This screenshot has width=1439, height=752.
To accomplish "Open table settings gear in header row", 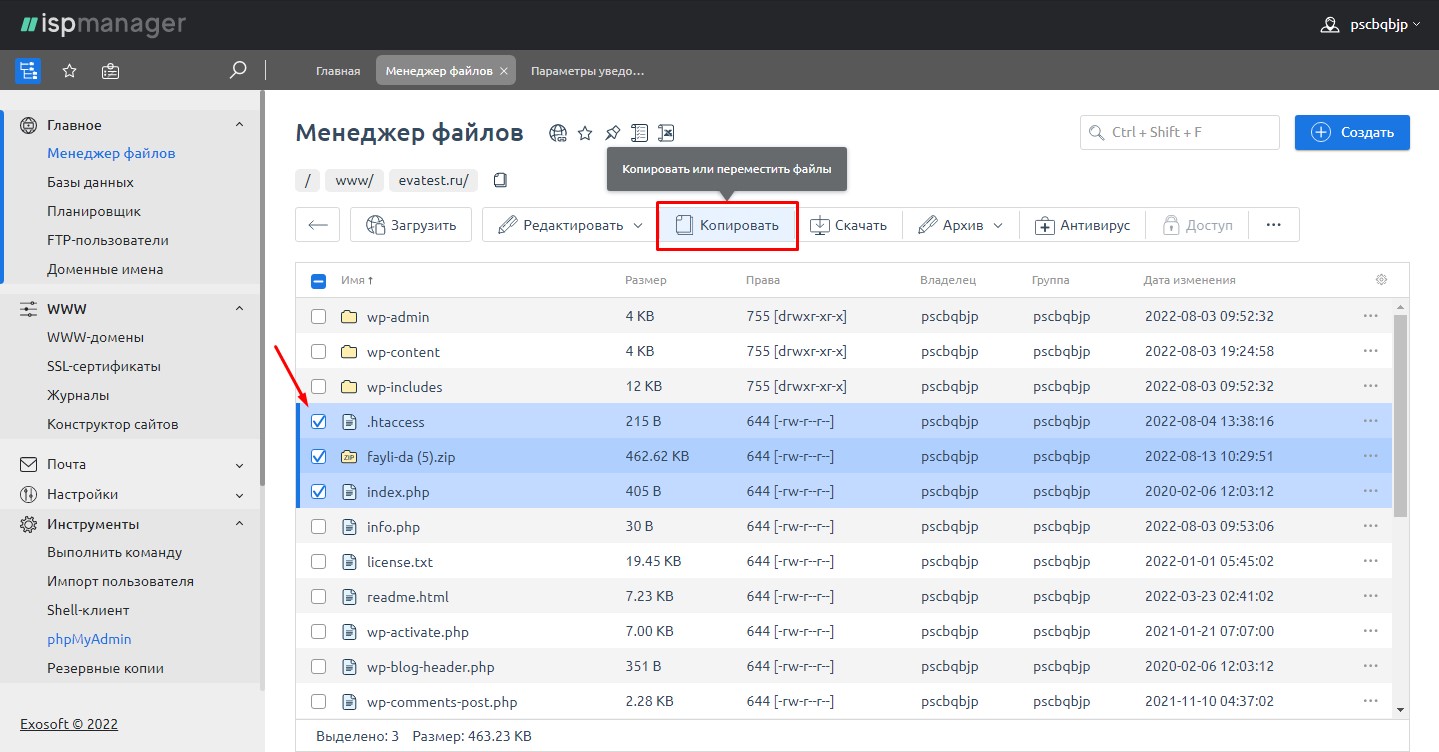I will [x=1382, y=280].
